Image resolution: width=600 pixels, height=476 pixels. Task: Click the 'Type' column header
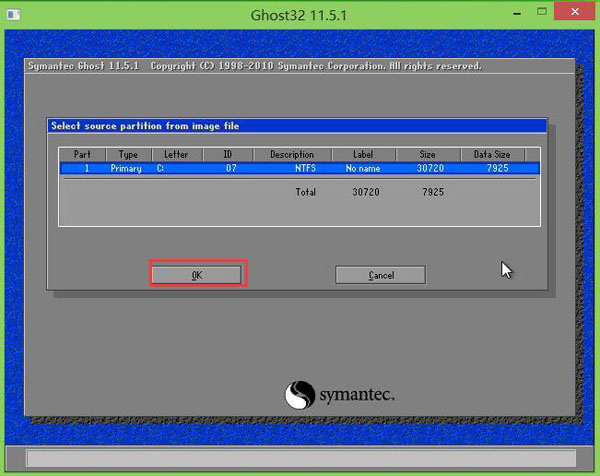coord(128,155)
